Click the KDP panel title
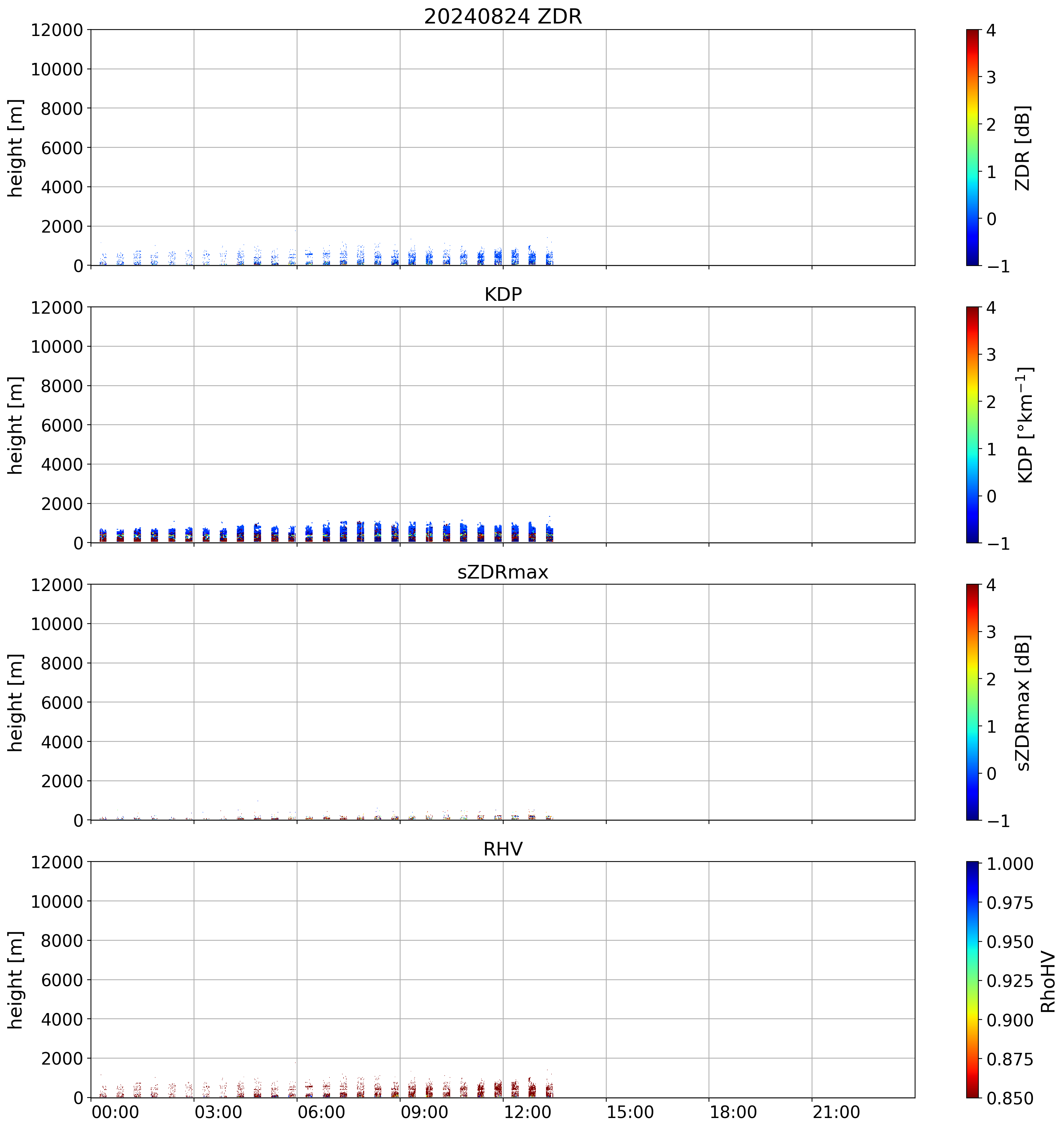The image size is (1064, 1129). tap(503, 294)
